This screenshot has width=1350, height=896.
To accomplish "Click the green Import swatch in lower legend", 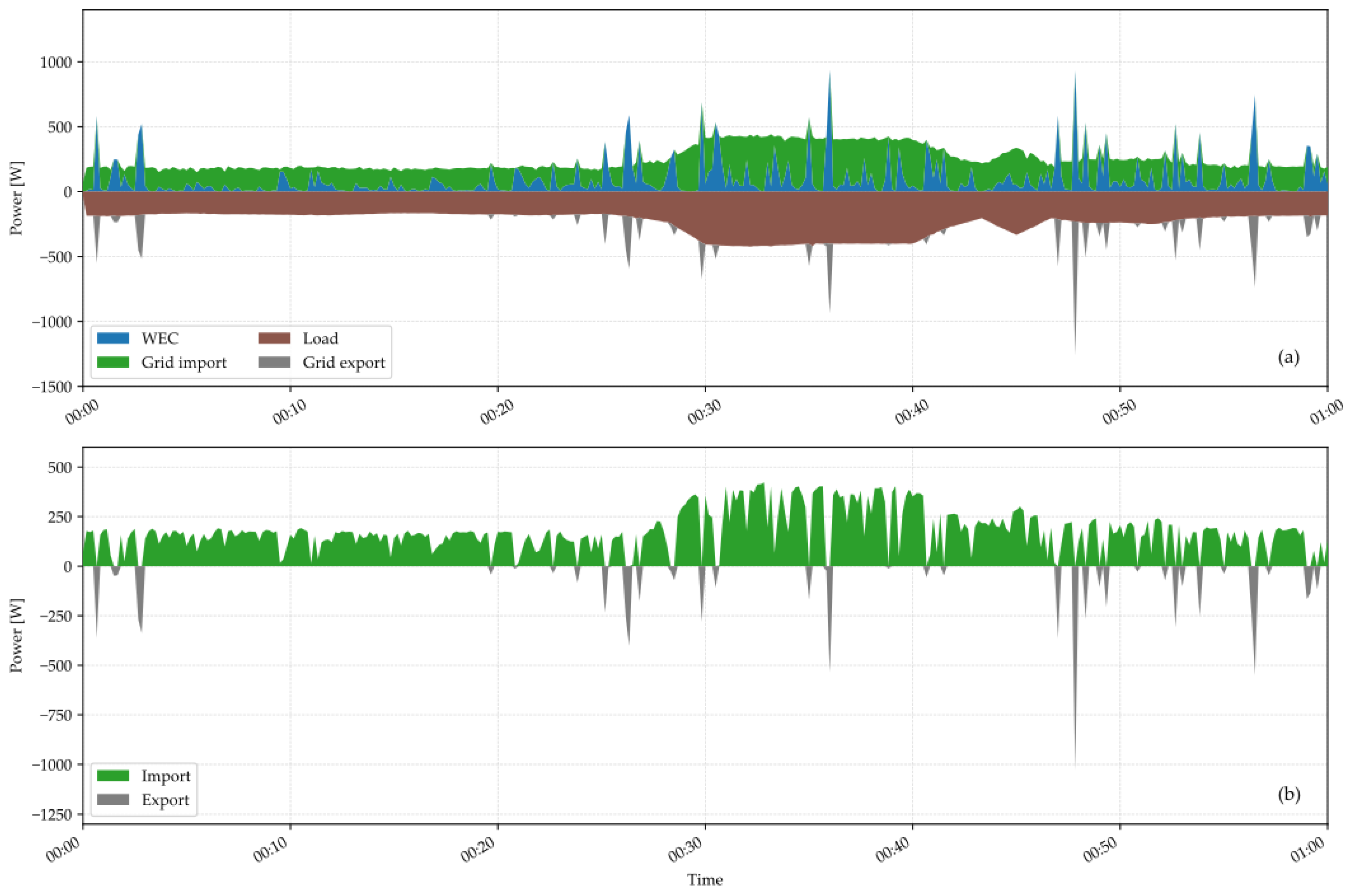I will [x=113, y=775].
